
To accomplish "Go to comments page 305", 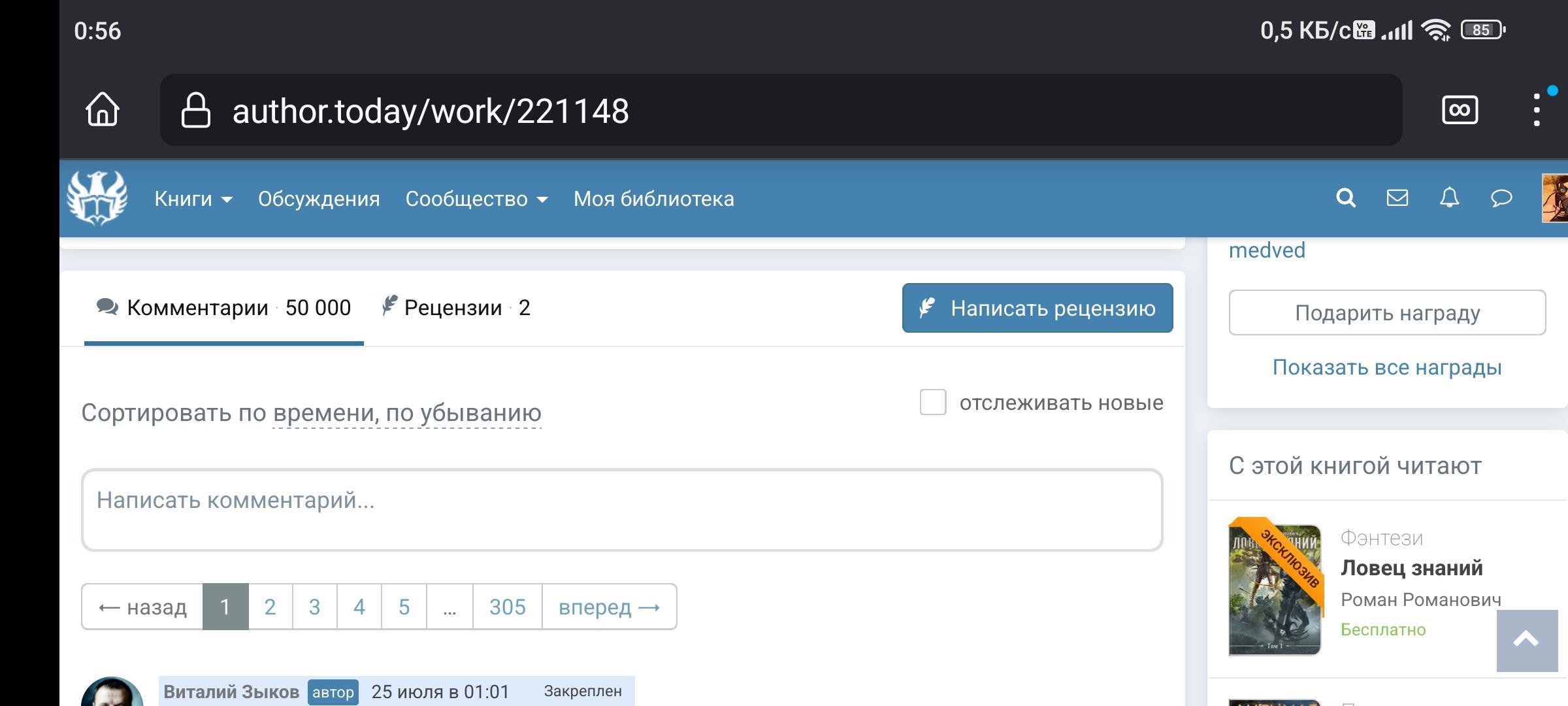I will click(x=507, y=607).
